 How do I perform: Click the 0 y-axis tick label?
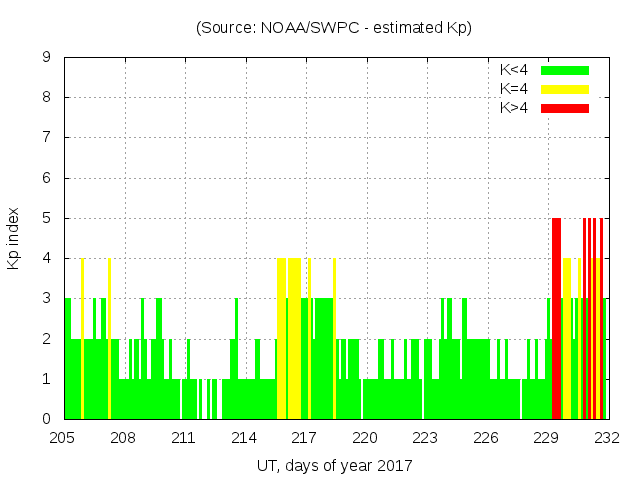[46, 419]
